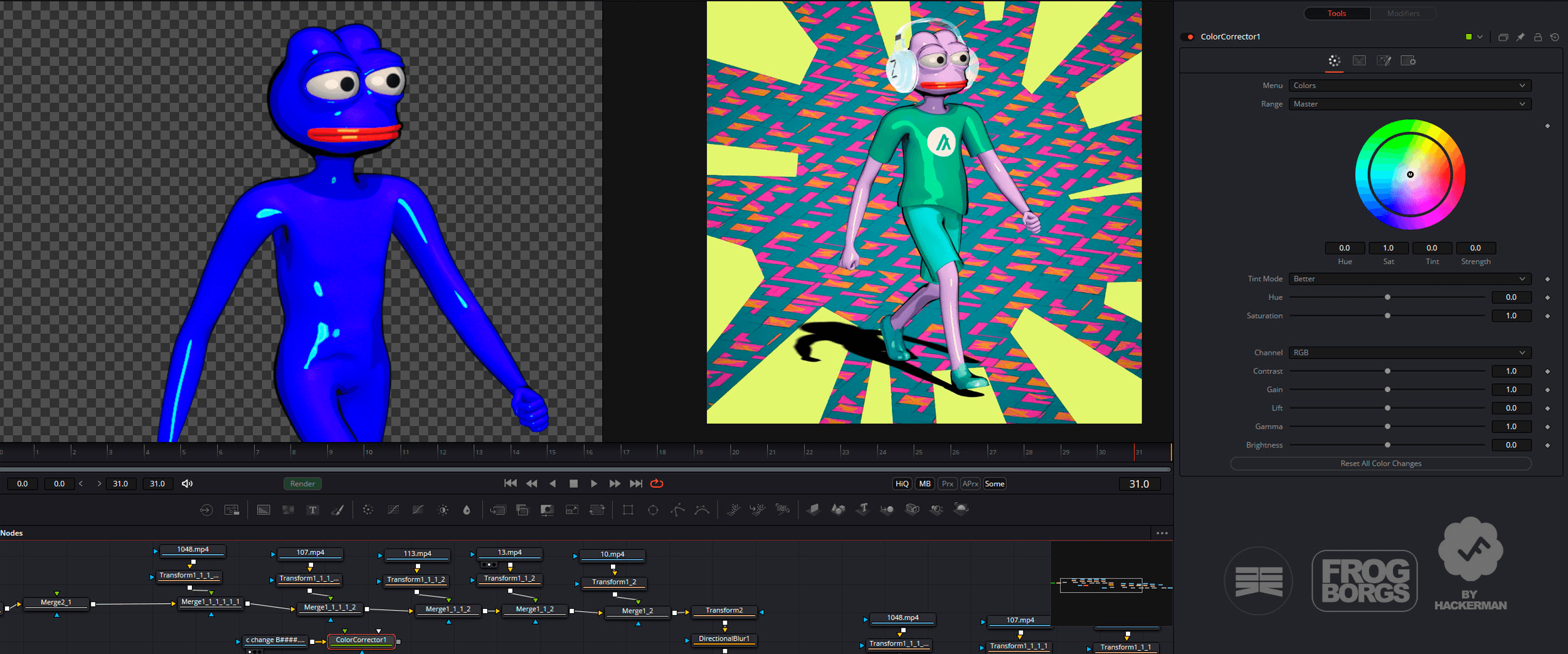Toggle the HiQ high quality button
Viewport: 1568px width, 654px height.
coord(902,484)
